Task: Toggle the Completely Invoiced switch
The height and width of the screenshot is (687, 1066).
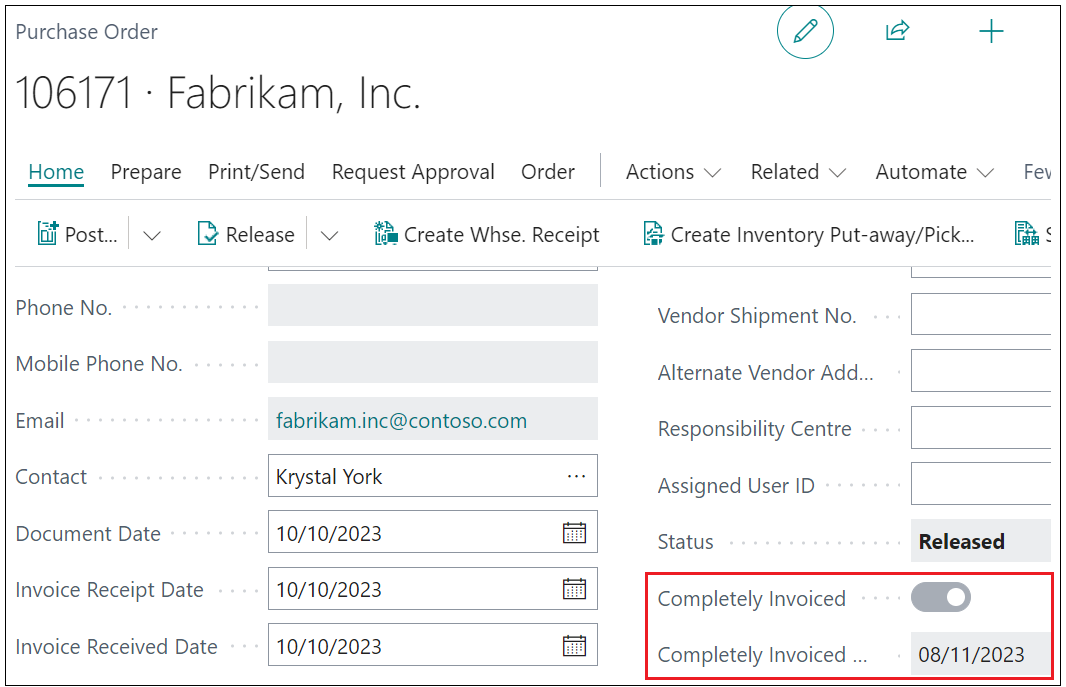Action: [x=941, y=597]
